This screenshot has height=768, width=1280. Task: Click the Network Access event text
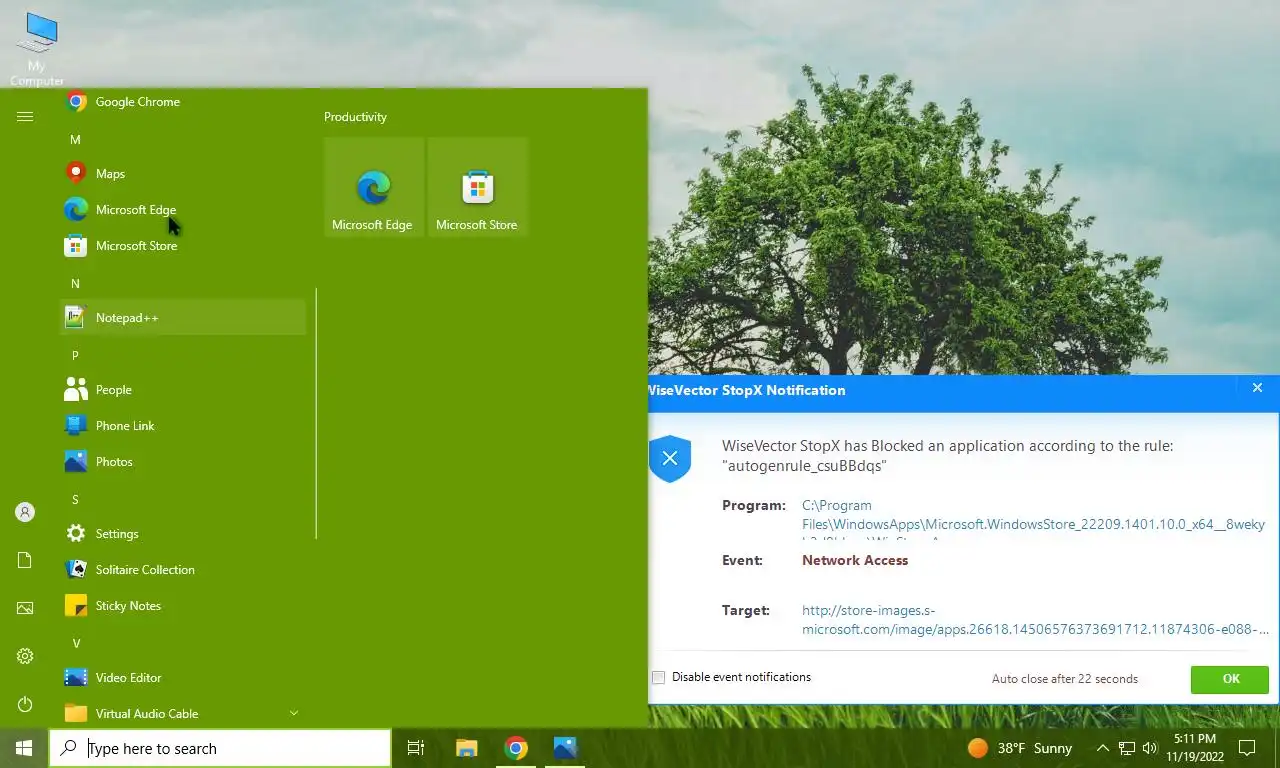pos(855,561)
